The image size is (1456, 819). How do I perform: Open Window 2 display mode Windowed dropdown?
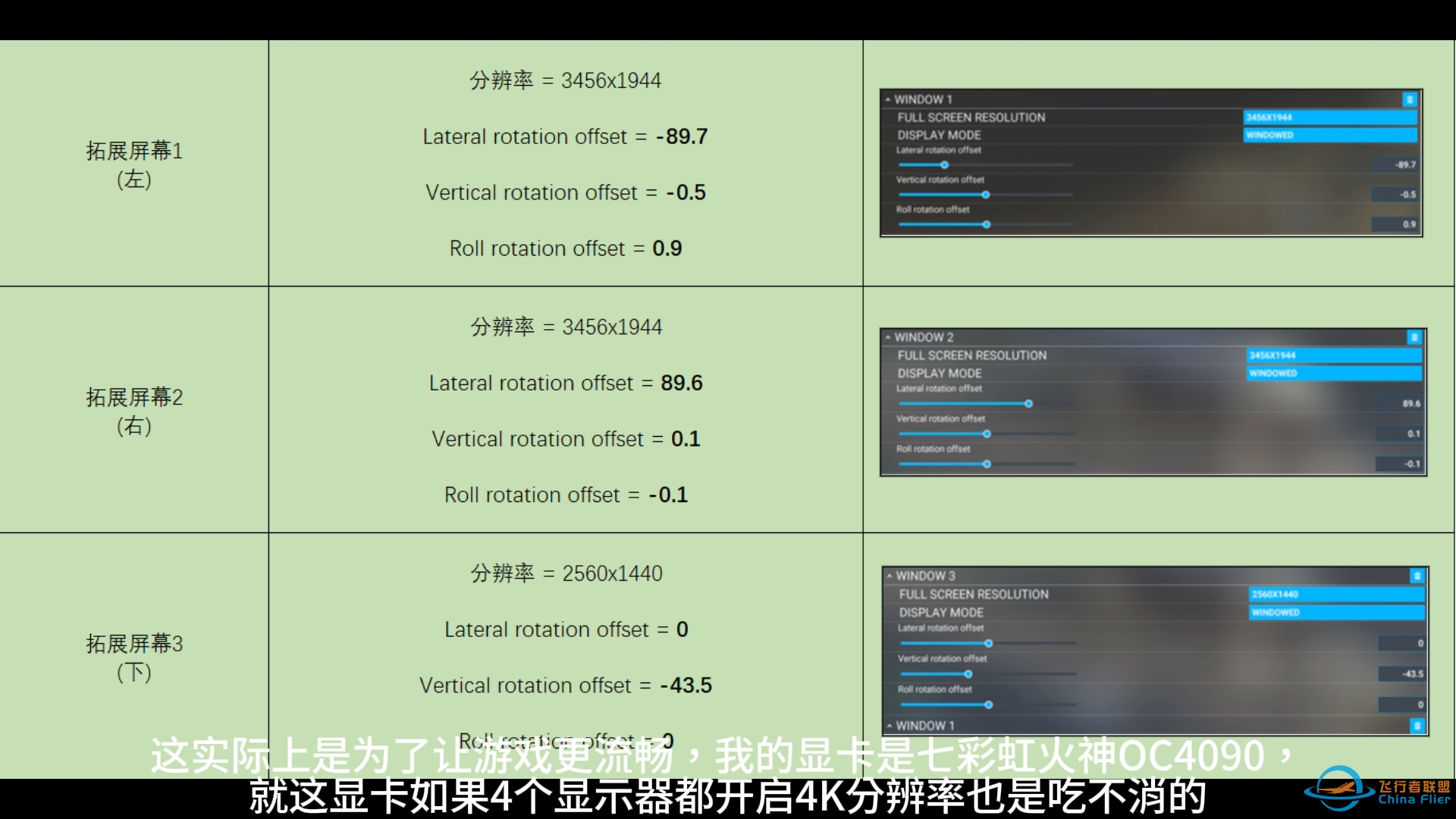(1334, 373)
